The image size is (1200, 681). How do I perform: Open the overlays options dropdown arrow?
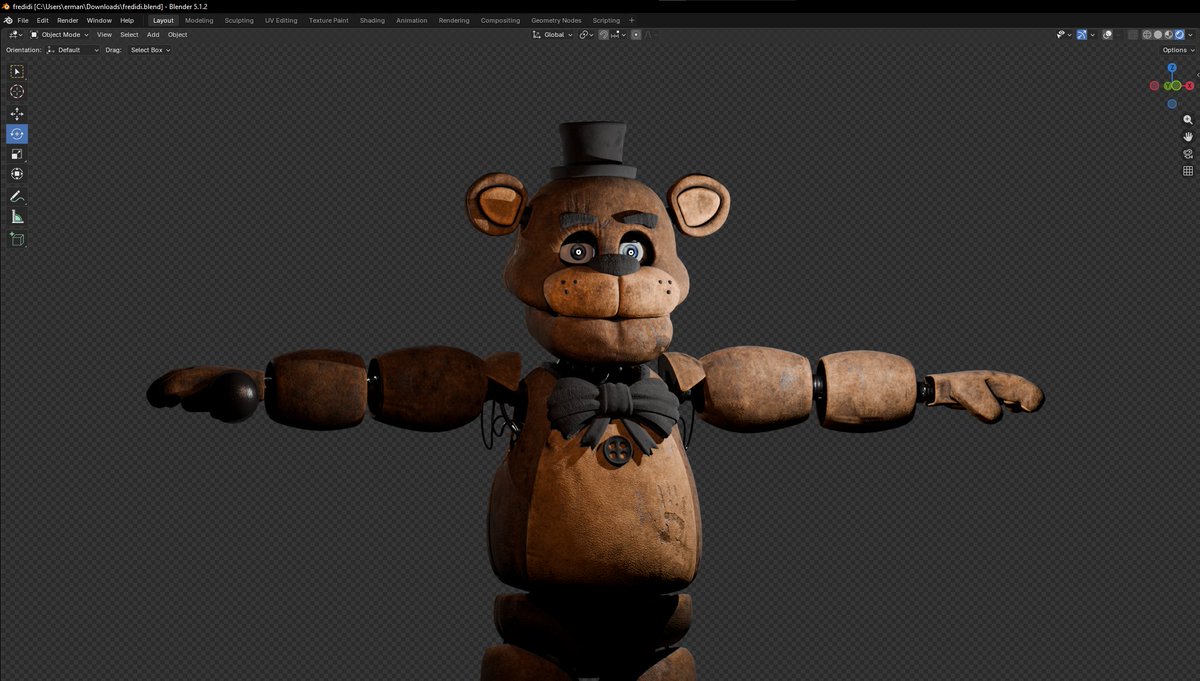point(1118,35)
